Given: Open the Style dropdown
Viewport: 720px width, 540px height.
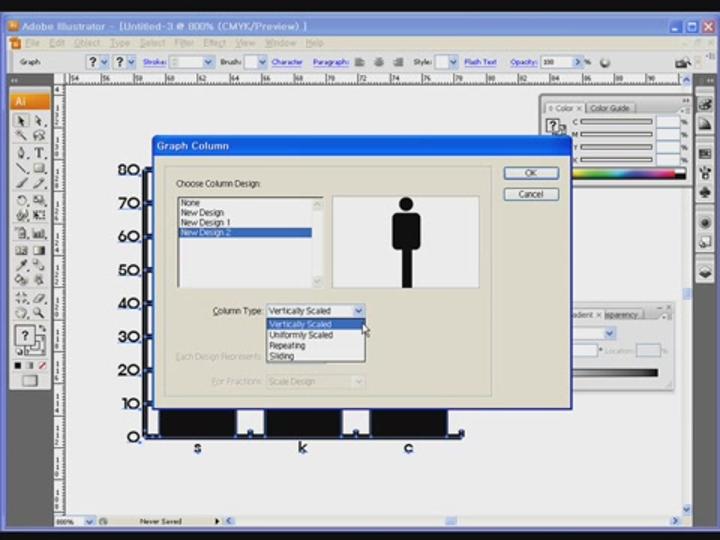Looking at the screenshot, I should (453, 62).
